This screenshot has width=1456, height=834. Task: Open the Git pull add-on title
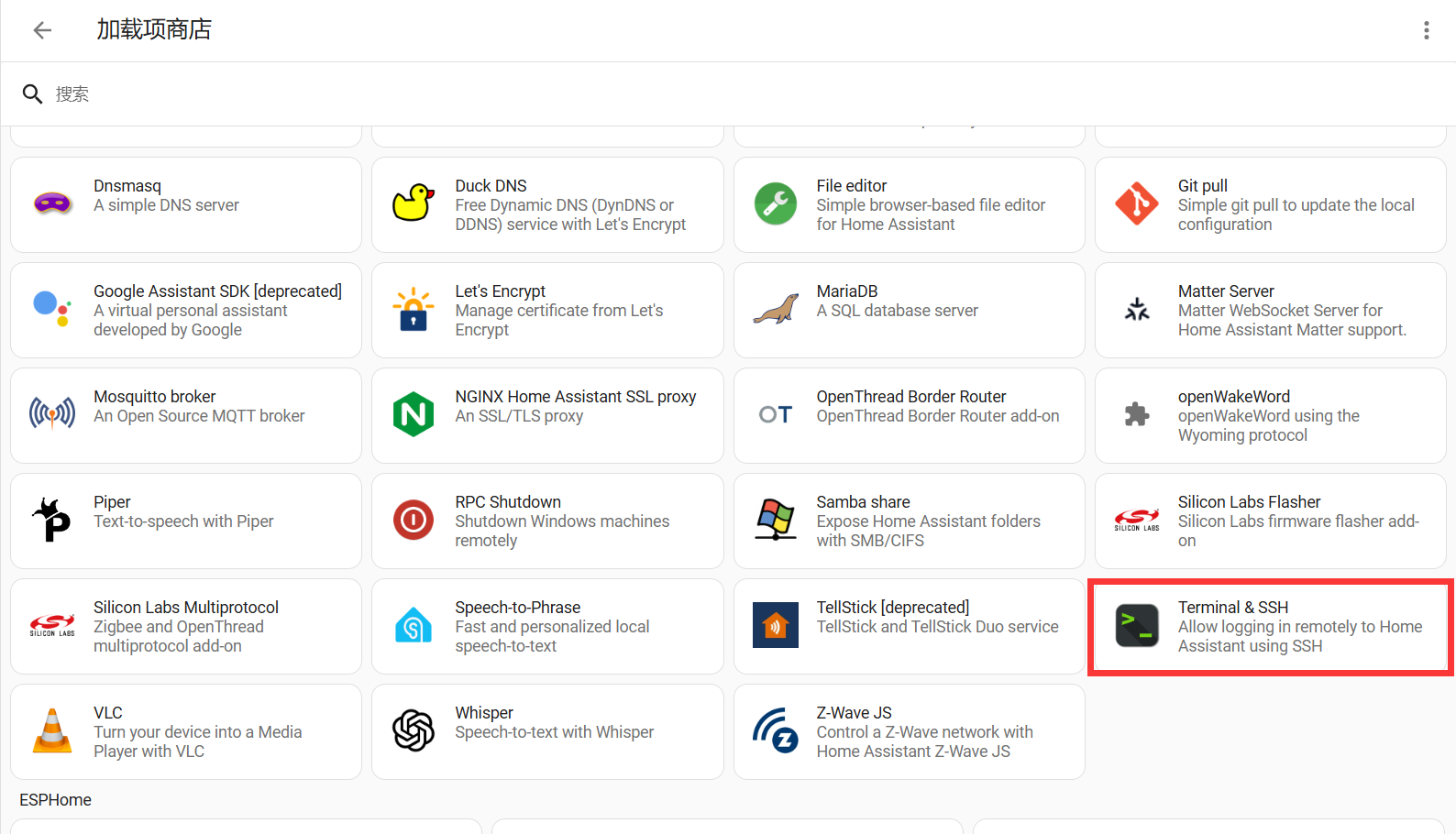click(1202, 186)
